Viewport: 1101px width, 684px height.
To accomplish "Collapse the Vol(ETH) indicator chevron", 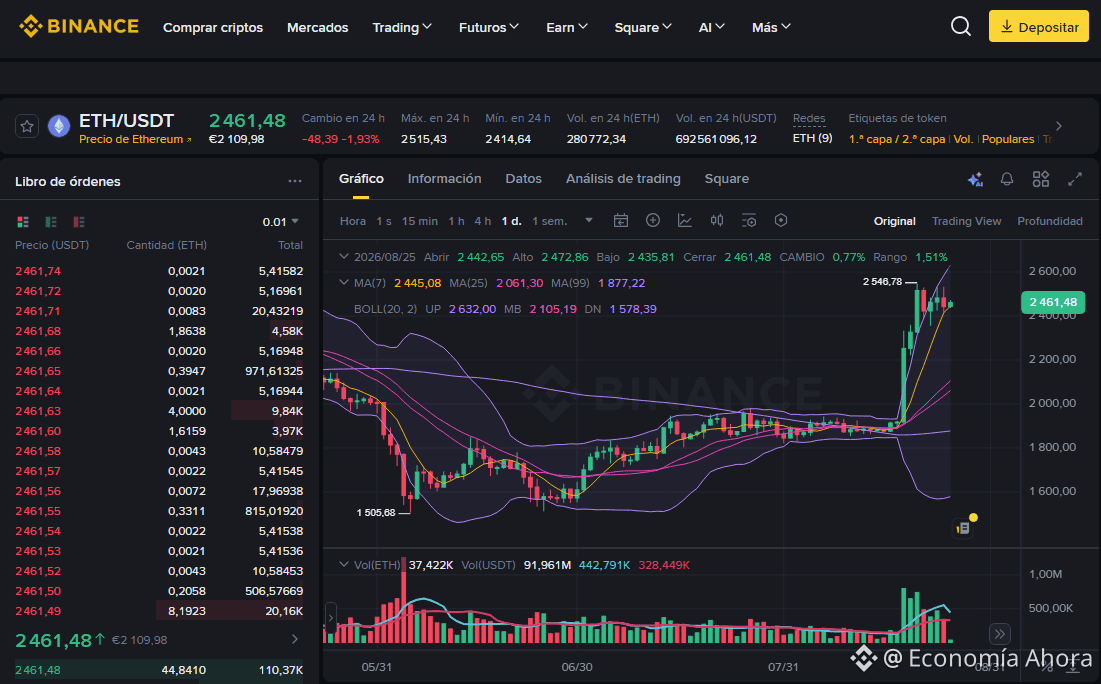I will point(343,565).
